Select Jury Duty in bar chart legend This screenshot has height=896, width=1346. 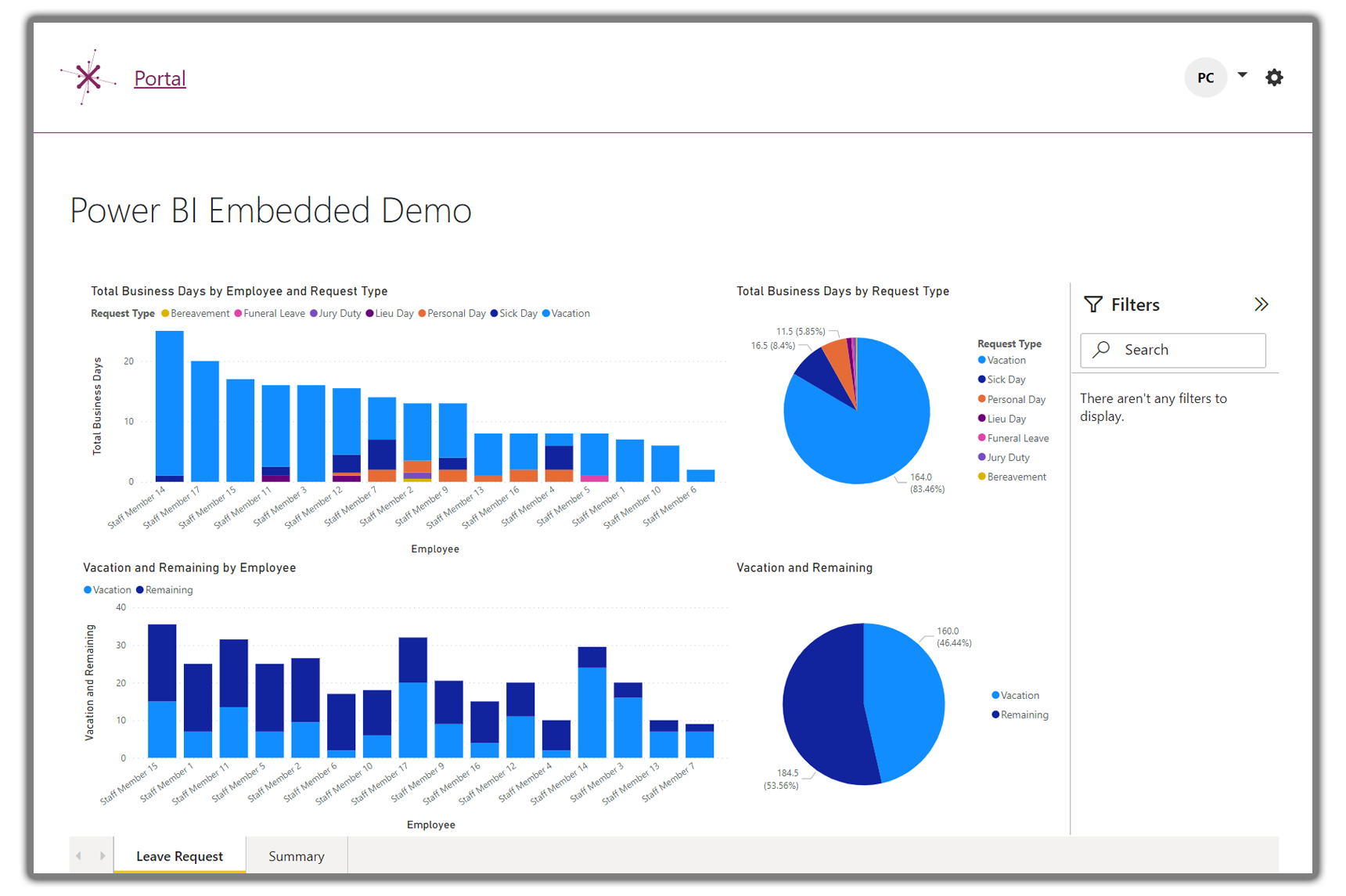pyautogui.click(x=336, y=314)
